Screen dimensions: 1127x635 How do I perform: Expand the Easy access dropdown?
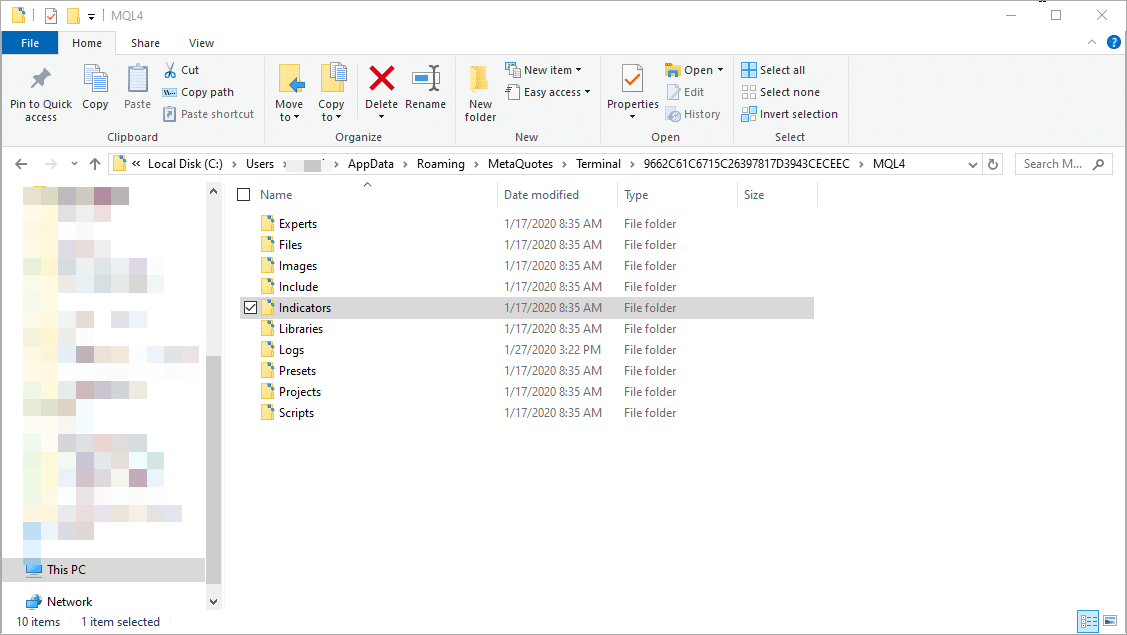tap(548, 92)
